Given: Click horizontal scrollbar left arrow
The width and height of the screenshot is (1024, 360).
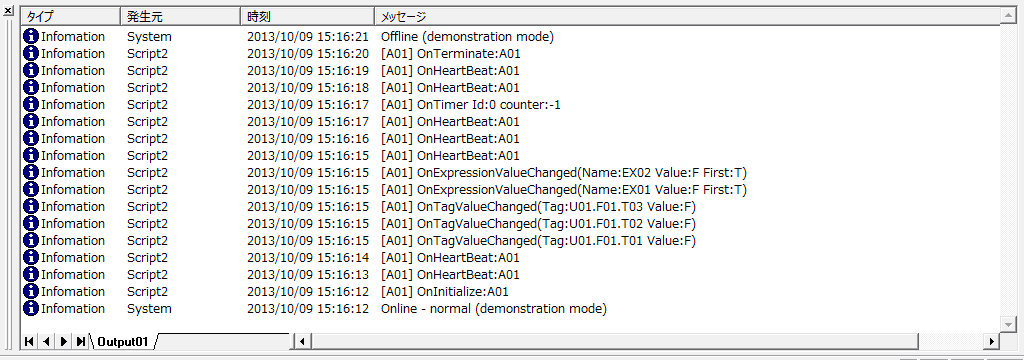Looking at the screenshot, I should tap(302, 341).
